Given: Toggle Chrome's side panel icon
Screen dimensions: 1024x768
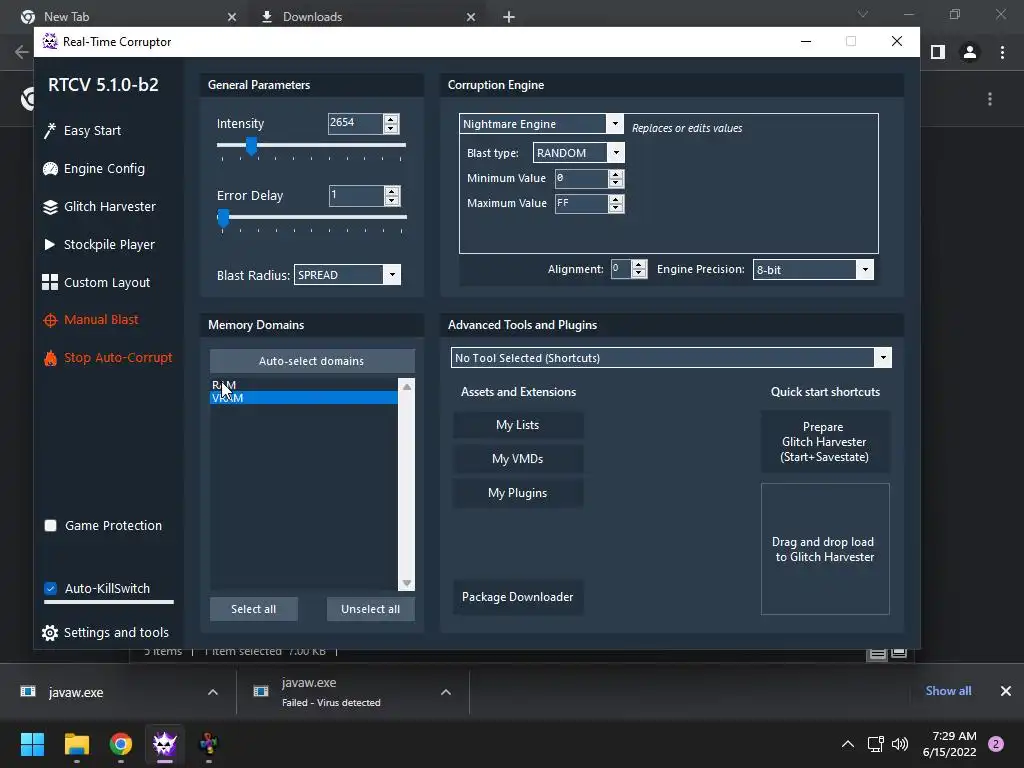Looking at the screenshot, I should click(938, 52).
